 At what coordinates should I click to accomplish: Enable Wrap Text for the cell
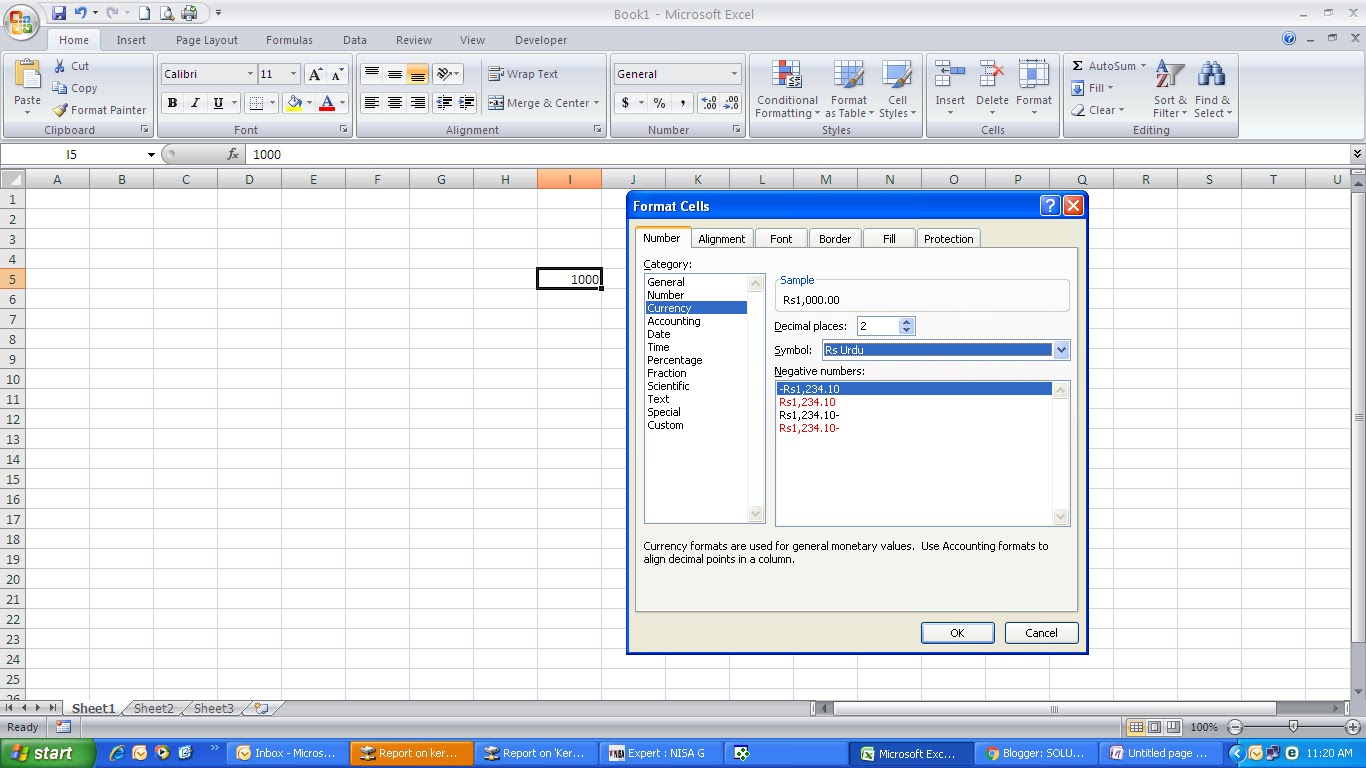click(523, 74)
